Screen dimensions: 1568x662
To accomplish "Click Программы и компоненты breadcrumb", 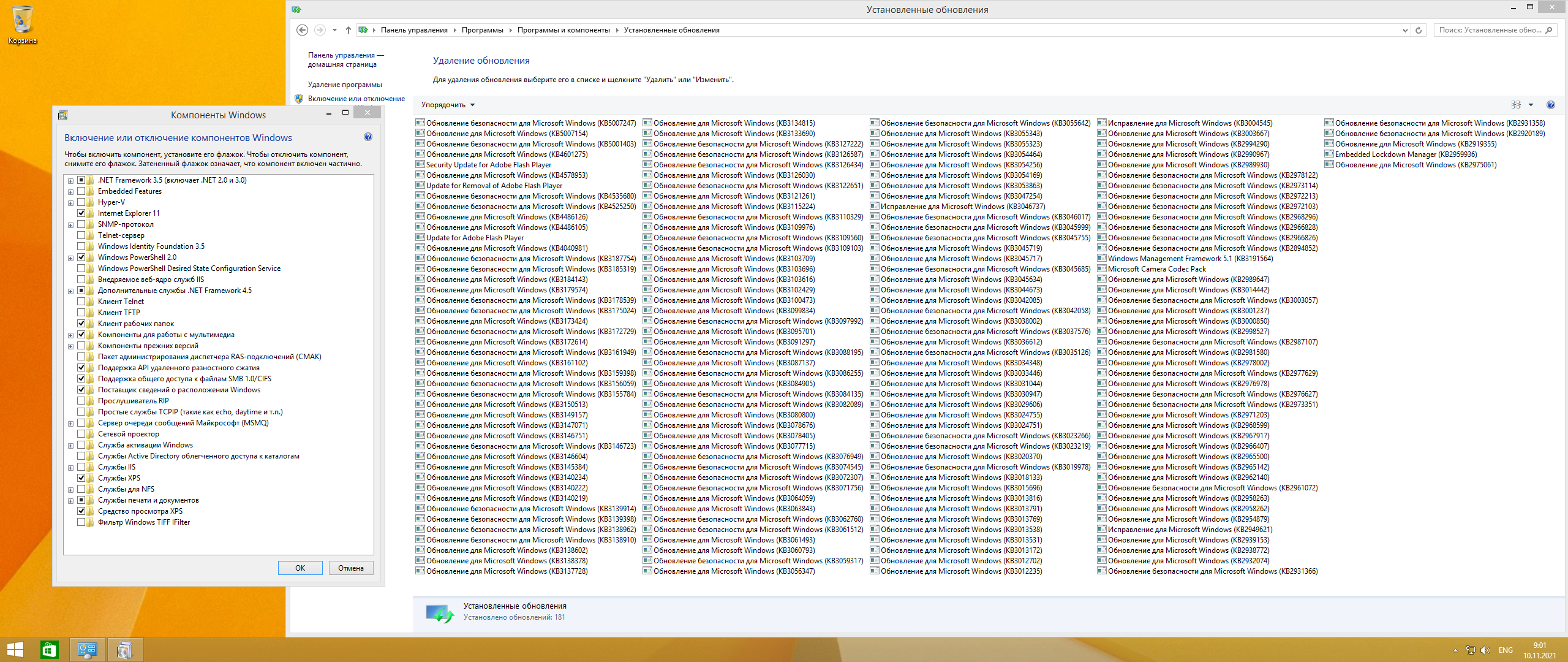I will point(563,30).
